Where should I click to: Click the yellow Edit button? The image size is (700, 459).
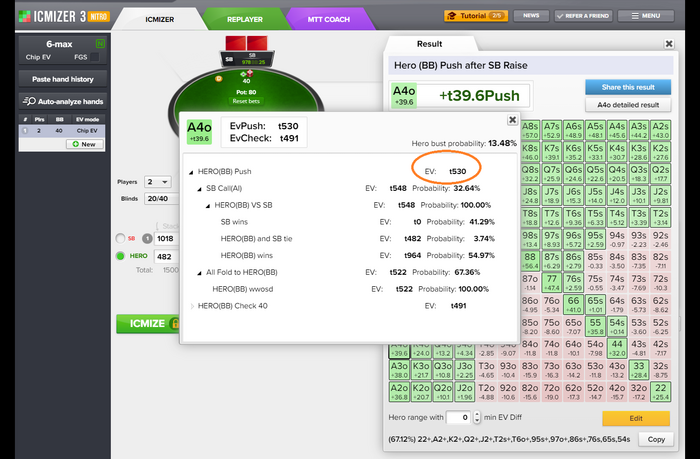click(x=636, y=418)
